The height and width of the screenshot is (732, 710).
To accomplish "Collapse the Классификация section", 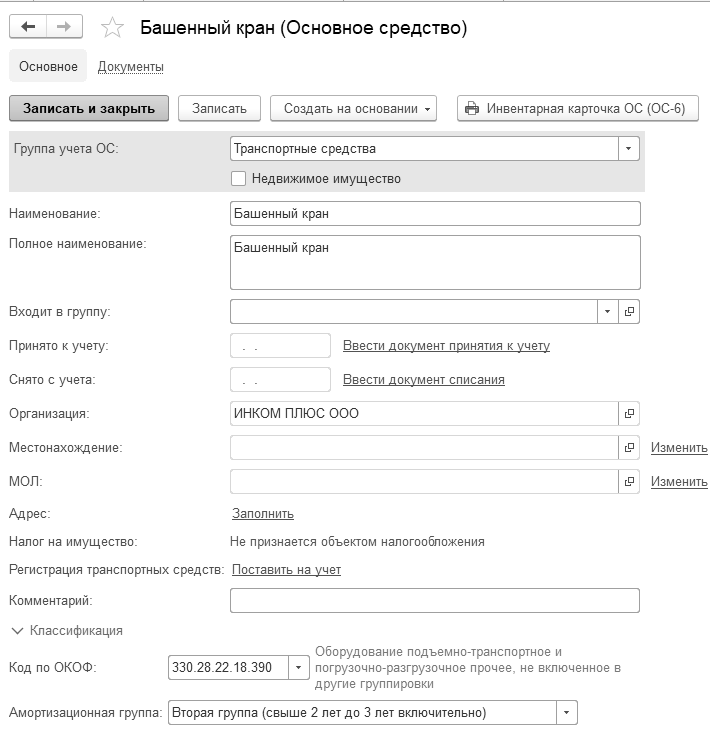I will (x=17, y=631).
